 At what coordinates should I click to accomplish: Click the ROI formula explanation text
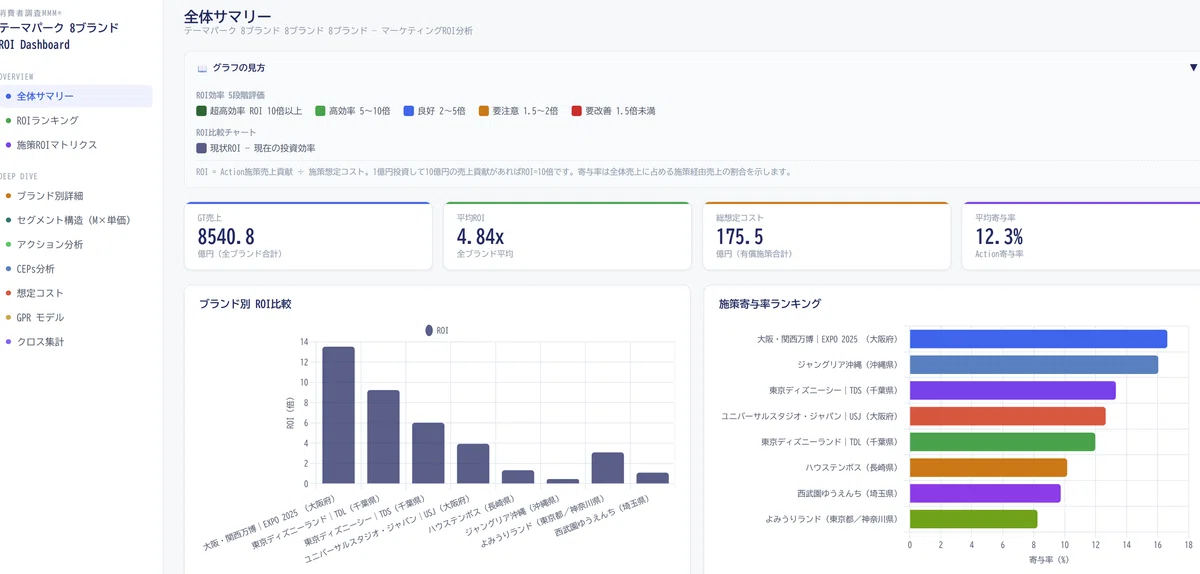494,171
